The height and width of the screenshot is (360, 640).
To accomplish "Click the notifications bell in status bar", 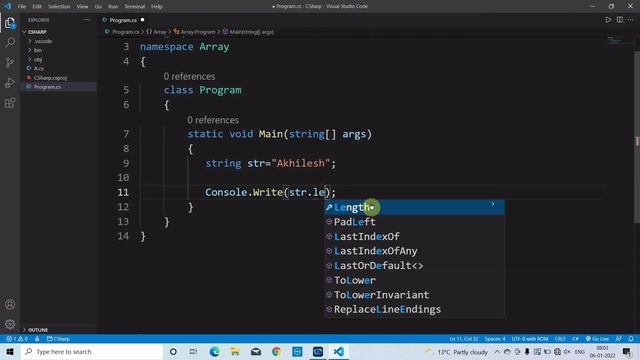I will tap(631, 339).
